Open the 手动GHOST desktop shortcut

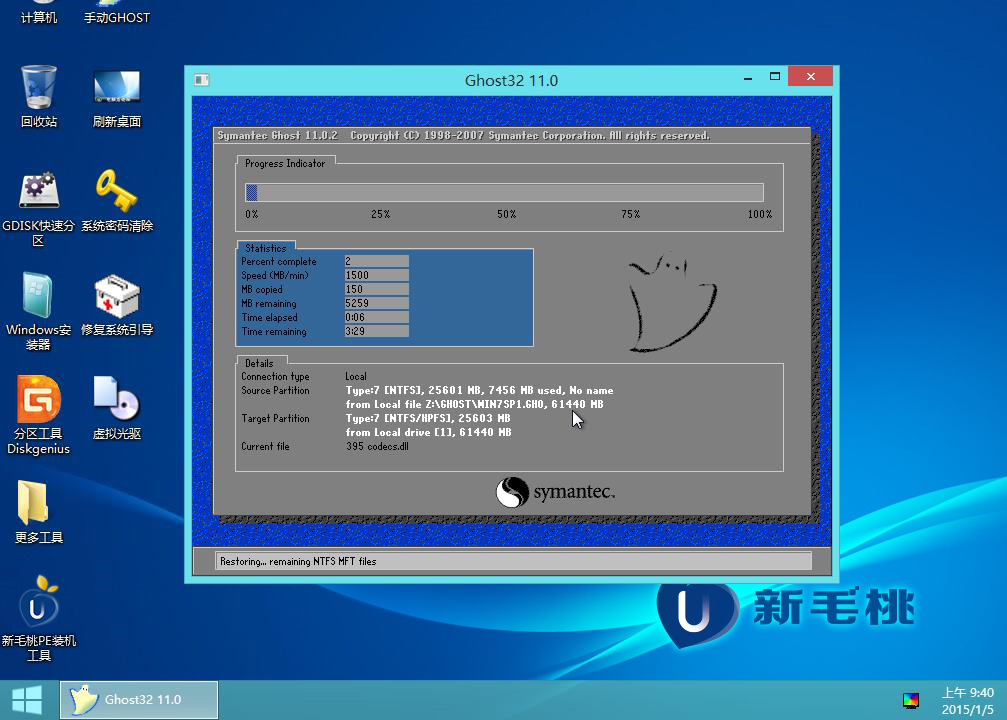(117, 12)
